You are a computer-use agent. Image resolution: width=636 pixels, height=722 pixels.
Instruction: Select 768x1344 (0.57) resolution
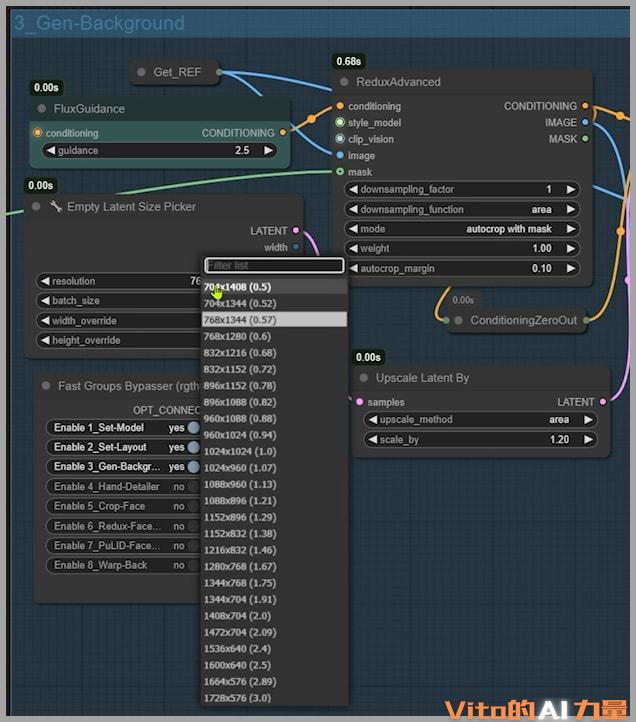274,320
